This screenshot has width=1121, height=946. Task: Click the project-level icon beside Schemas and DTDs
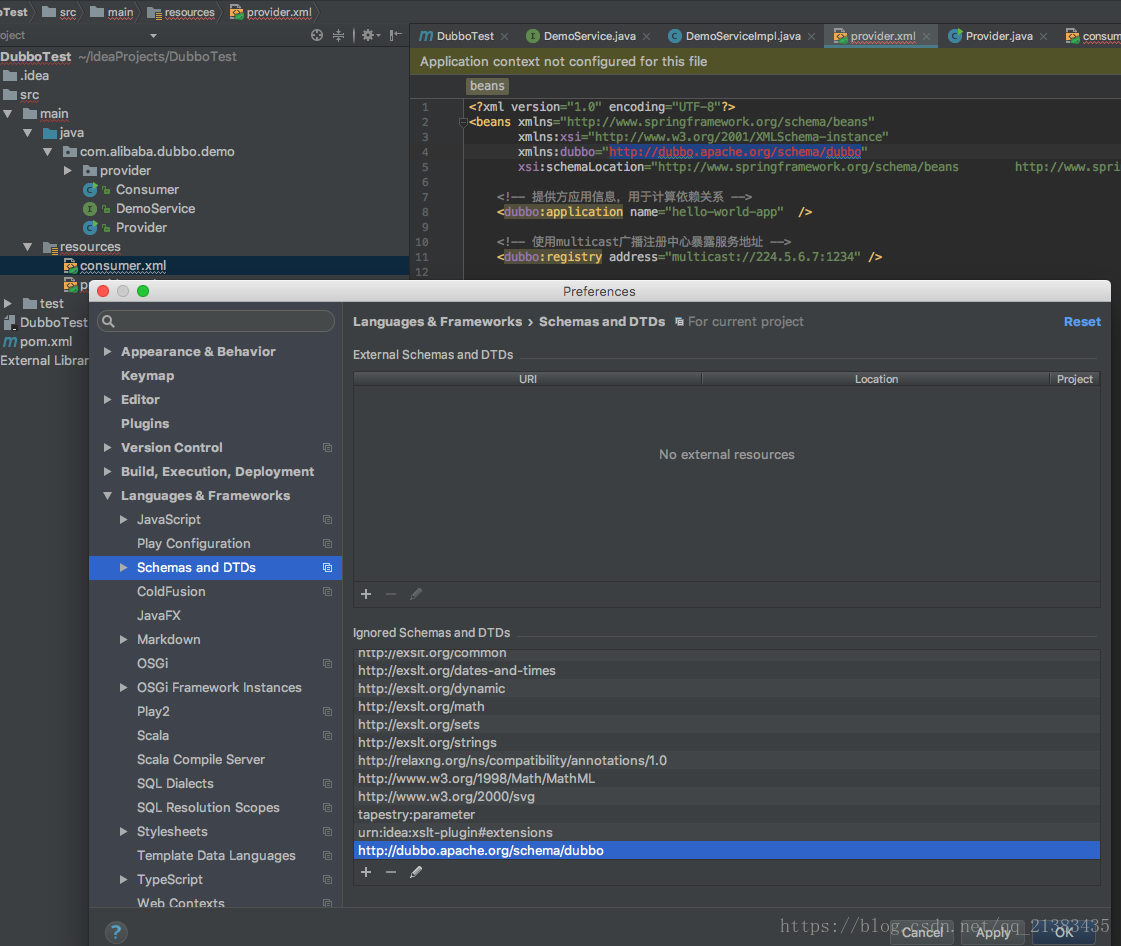[x=327, y=568]
